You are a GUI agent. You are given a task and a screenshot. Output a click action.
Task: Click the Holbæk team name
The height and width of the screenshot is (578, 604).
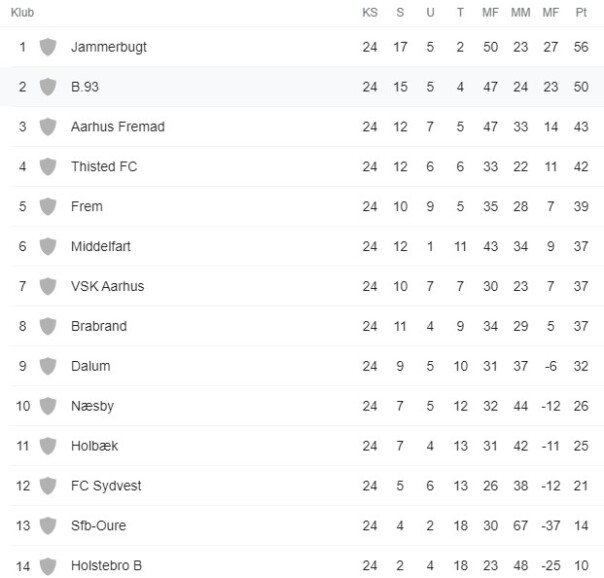pos(94,446)
